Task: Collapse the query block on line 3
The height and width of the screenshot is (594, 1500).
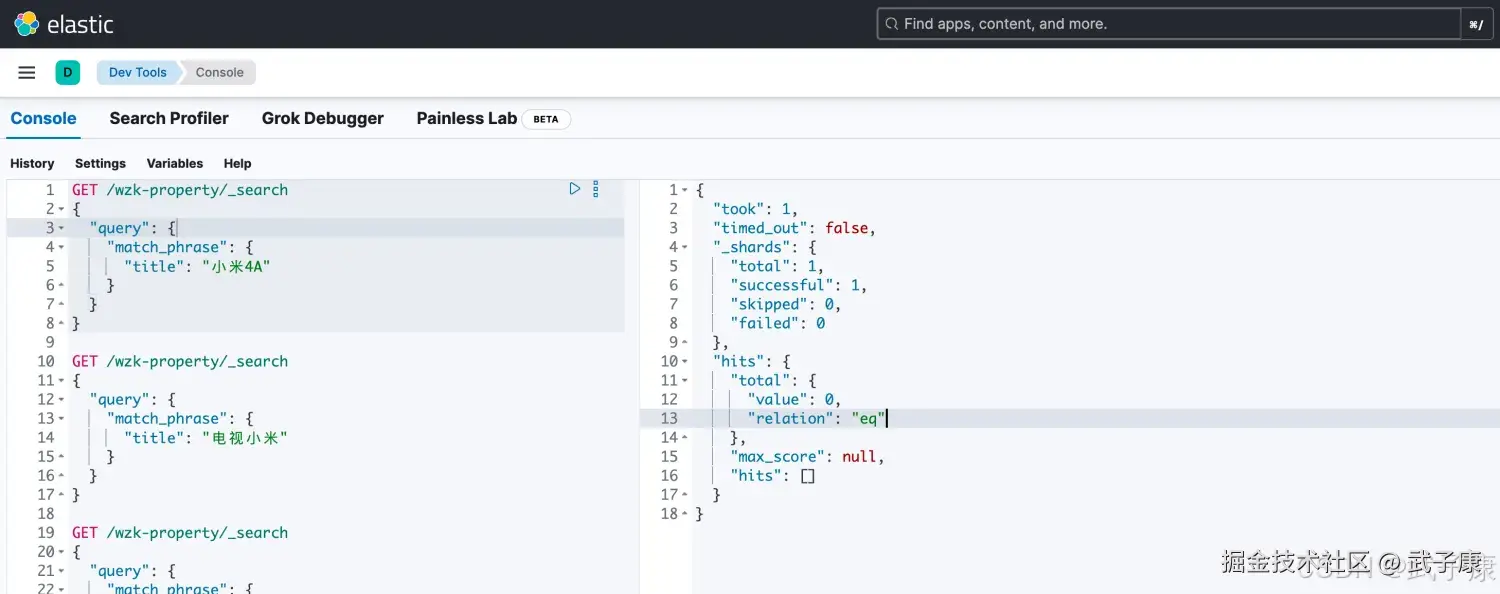Action: [60, 227]
